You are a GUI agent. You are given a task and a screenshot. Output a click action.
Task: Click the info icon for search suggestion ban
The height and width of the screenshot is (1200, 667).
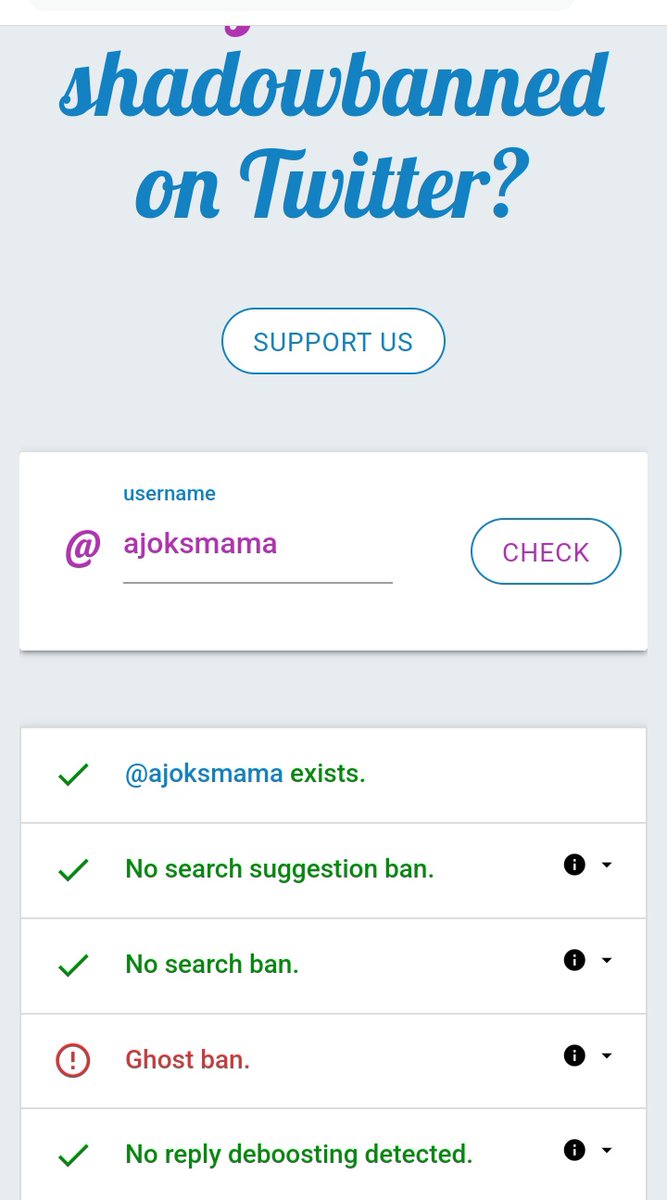pyautogui.click(x=574, y=865)
